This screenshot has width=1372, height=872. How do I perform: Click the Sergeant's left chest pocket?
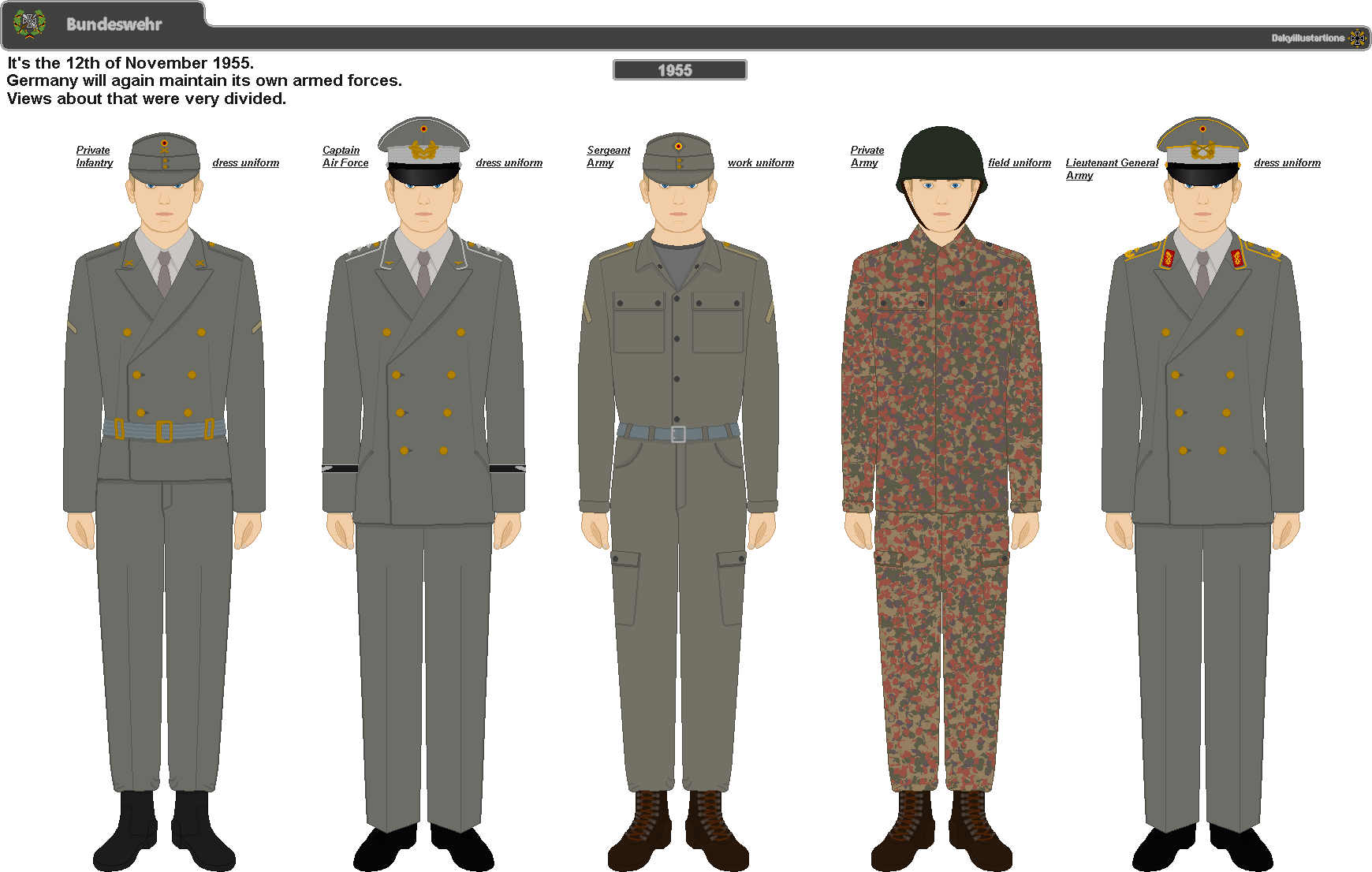(x=639, y=322)
